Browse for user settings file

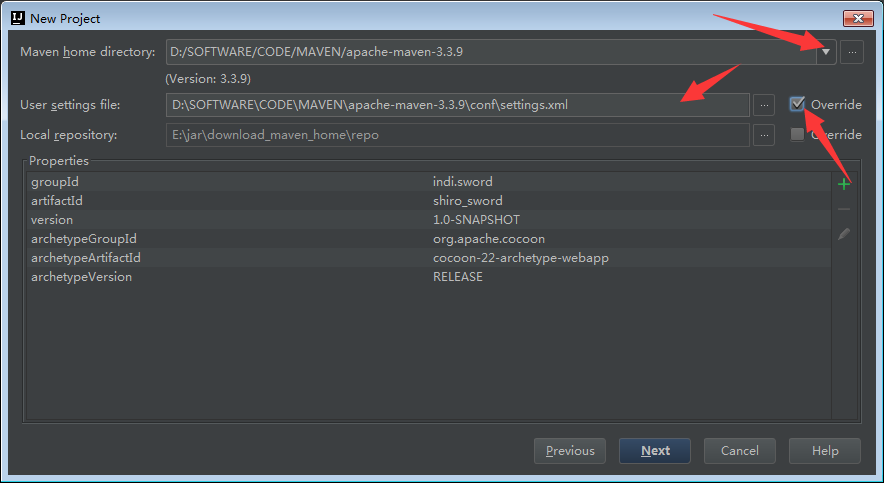(764, 105)
